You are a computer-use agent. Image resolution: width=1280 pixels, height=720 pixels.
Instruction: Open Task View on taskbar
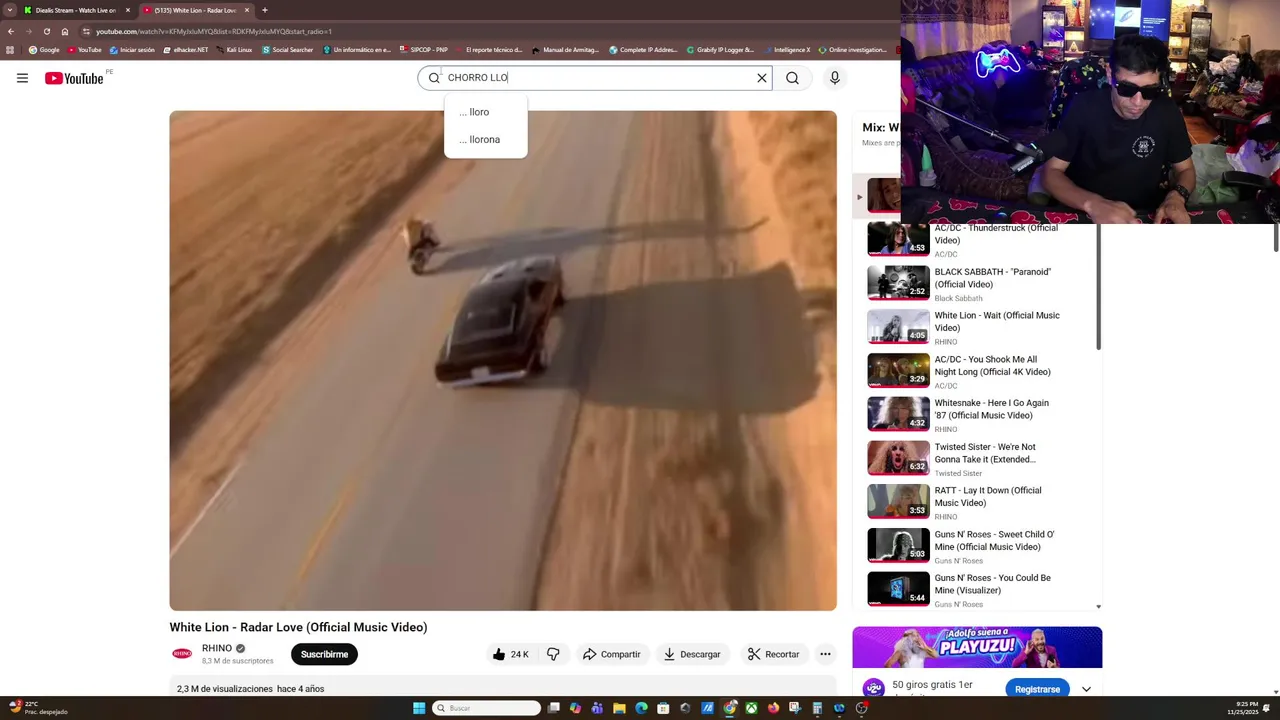coord(553,708)
